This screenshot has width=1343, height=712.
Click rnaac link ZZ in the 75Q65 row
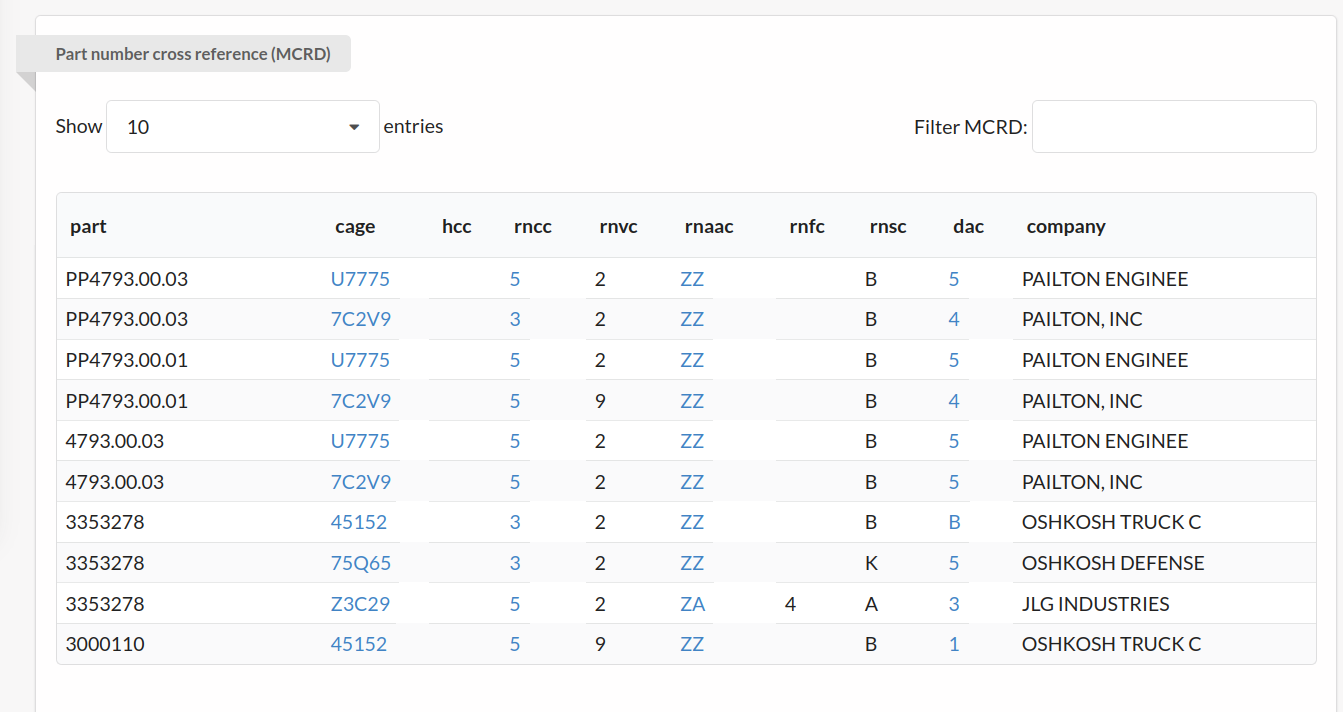click(692, 563)
